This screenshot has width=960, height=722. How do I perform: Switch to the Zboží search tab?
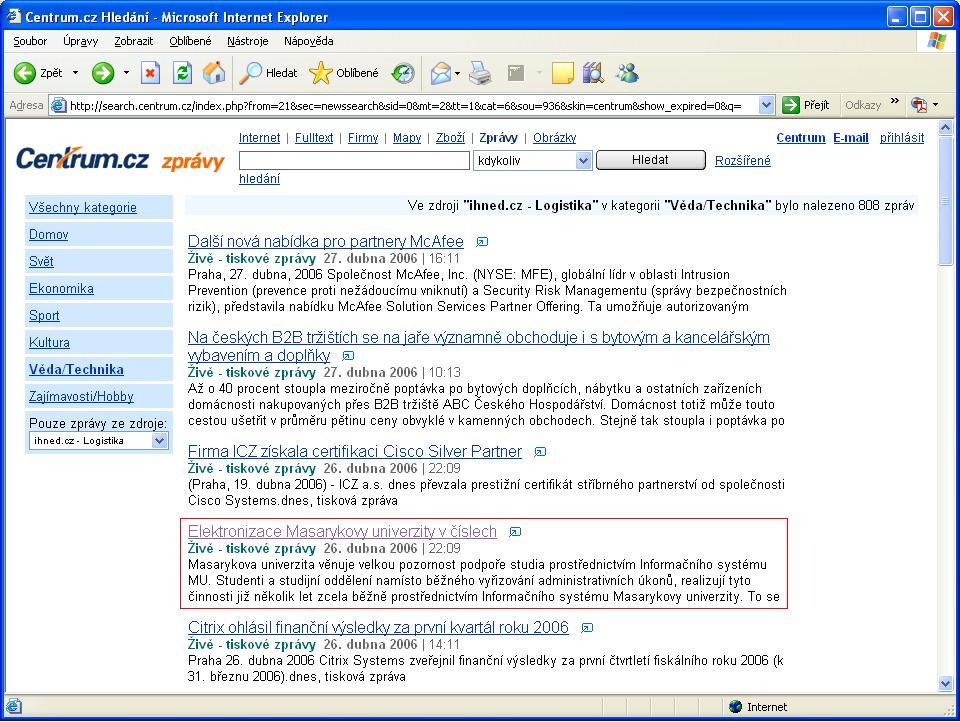tap(450, 138)
